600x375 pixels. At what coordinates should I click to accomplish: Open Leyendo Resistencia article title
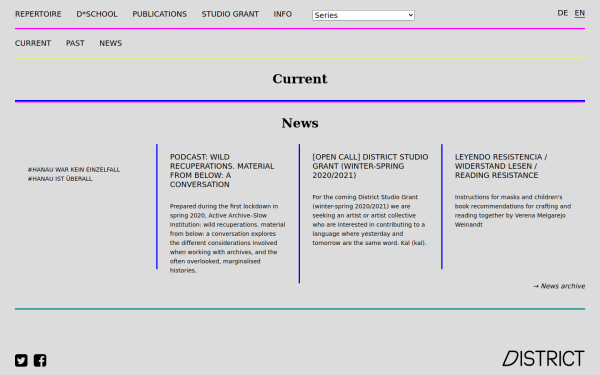[x=501, y=166]
